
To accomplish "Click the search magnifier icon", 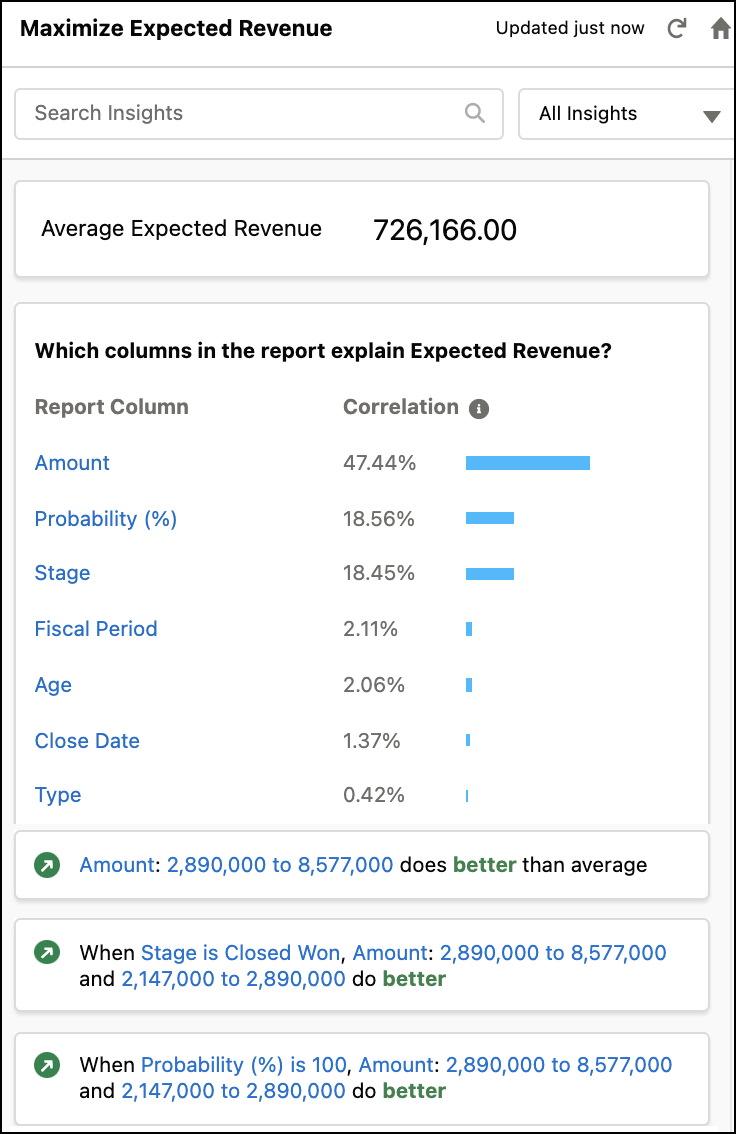I will coord(475,113).
